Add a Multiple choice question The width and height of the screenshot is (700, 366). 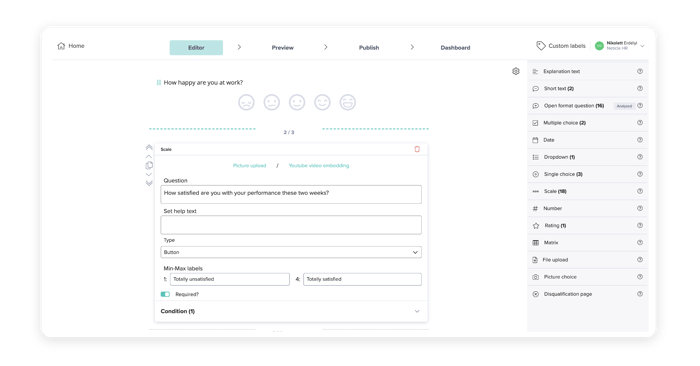click(x=588, y=123)
